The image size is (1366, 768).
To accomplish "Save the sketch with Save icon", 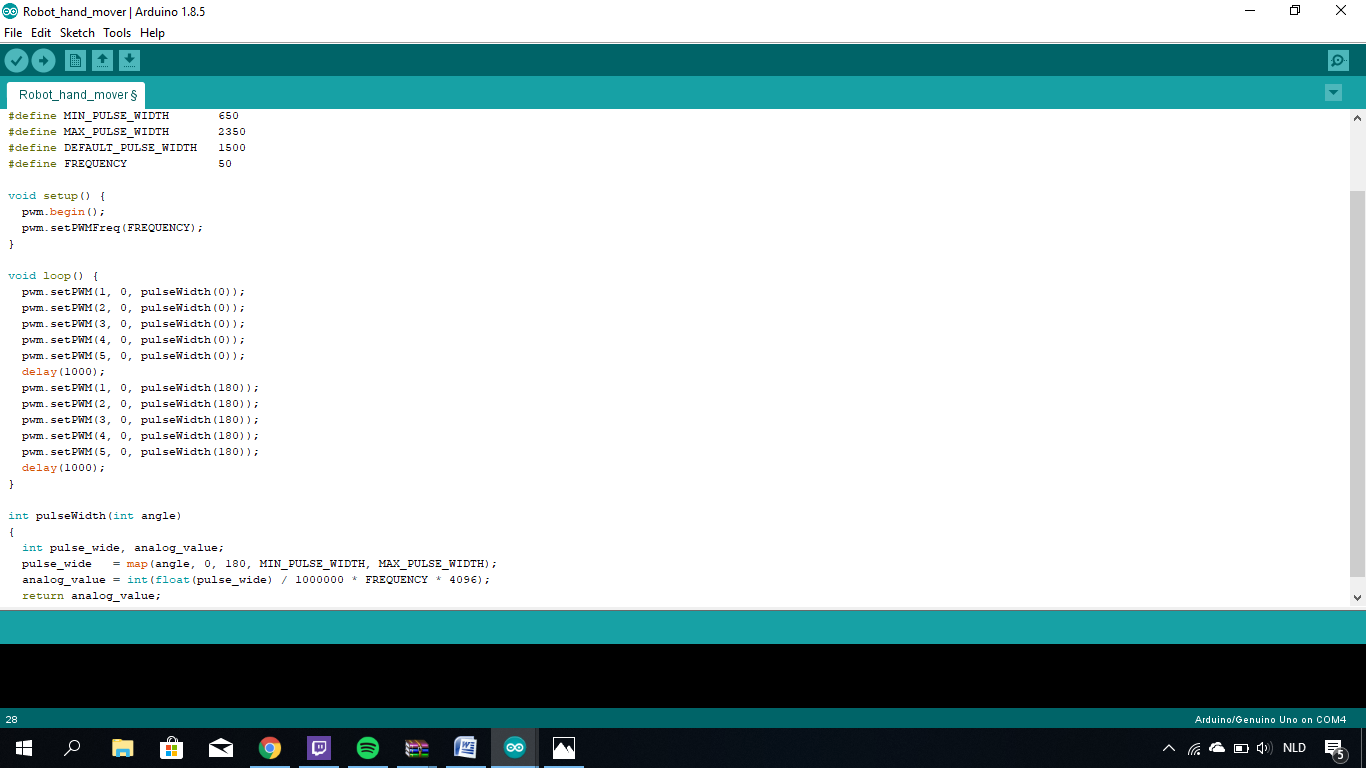I will pos(129,61).
